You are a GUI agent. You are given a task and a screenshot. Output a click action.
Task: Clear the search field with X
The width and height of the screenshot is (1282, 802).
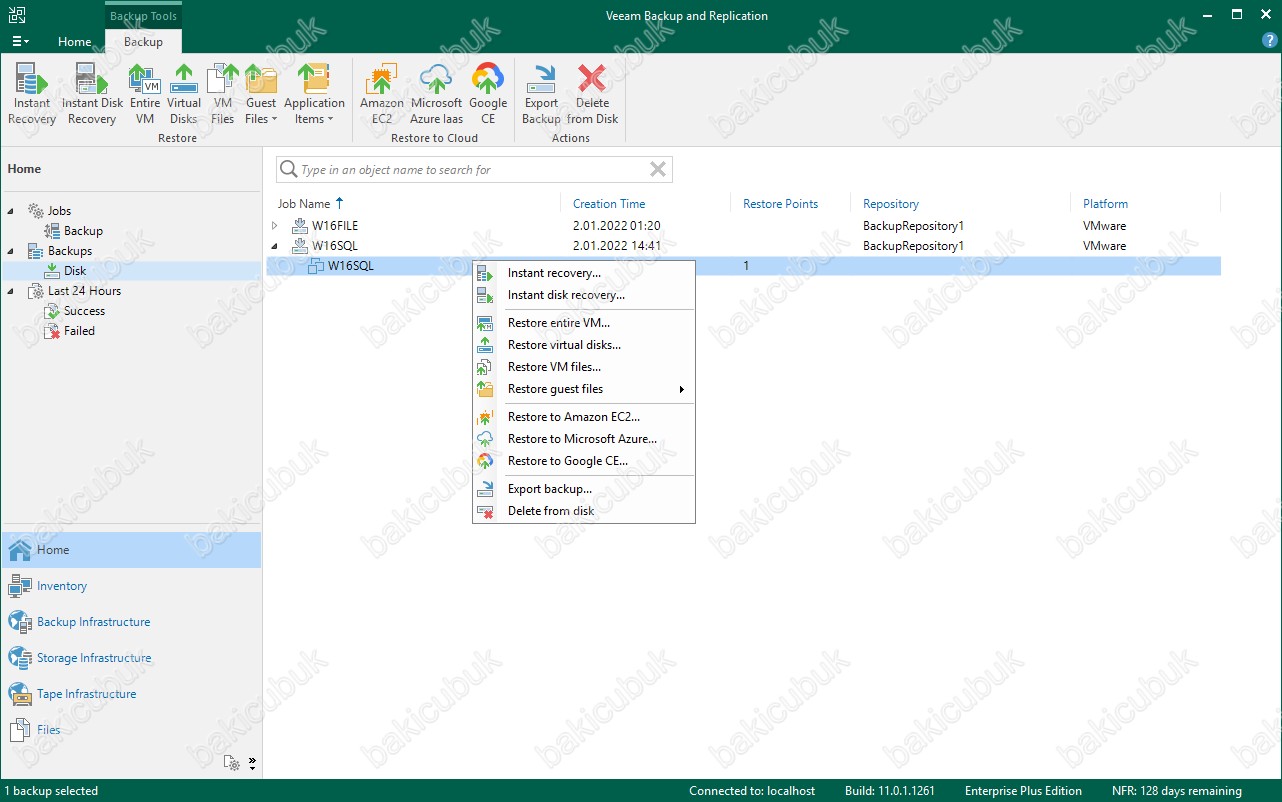(x=658, y=170)
